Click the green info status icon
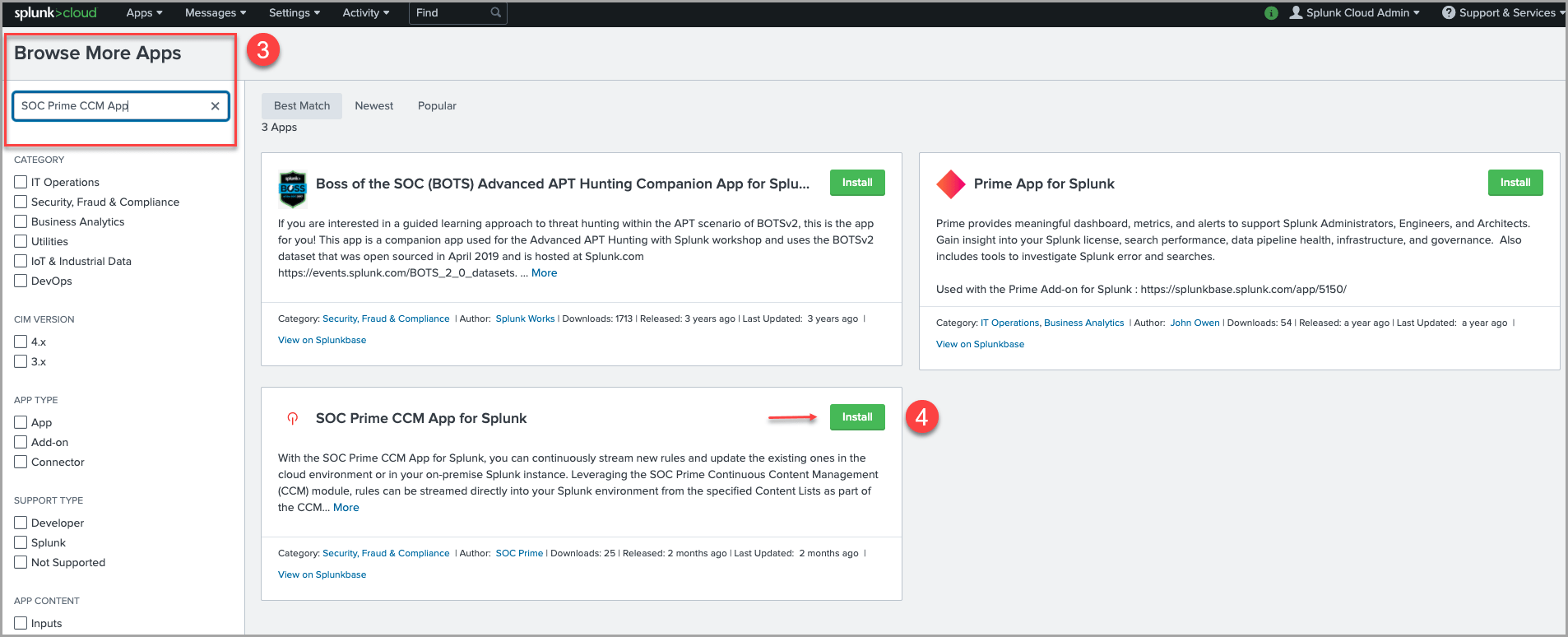This screenshot has height=637, width=1568. 1271,13
